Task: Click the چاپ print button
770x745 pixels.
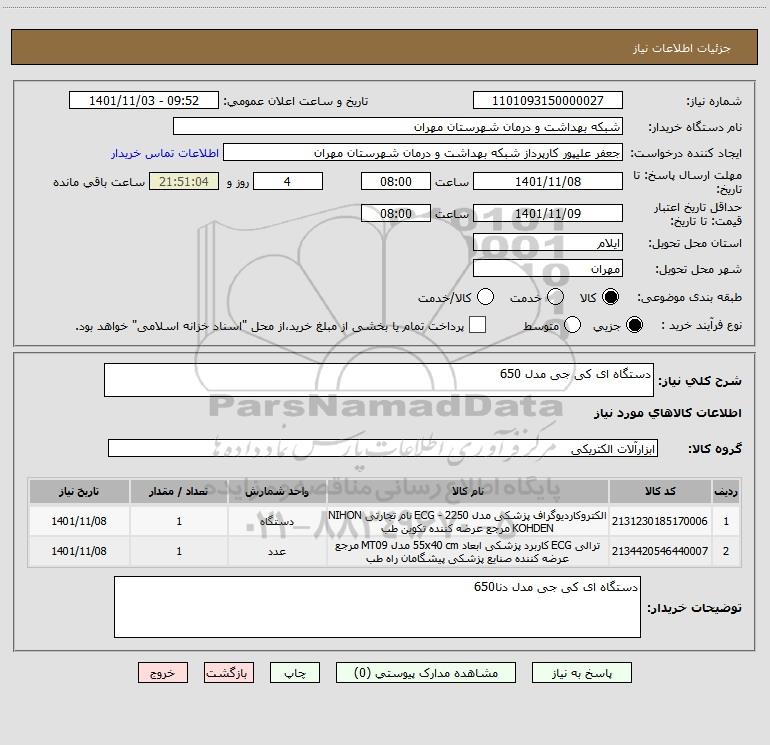Action: (295, 673)
